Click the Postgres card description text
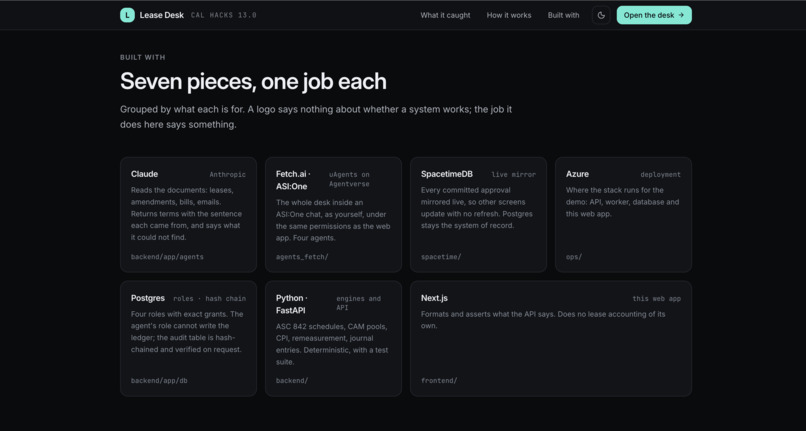Image resolution: width=806 pixels, height=431 pixels. [186, 332]
